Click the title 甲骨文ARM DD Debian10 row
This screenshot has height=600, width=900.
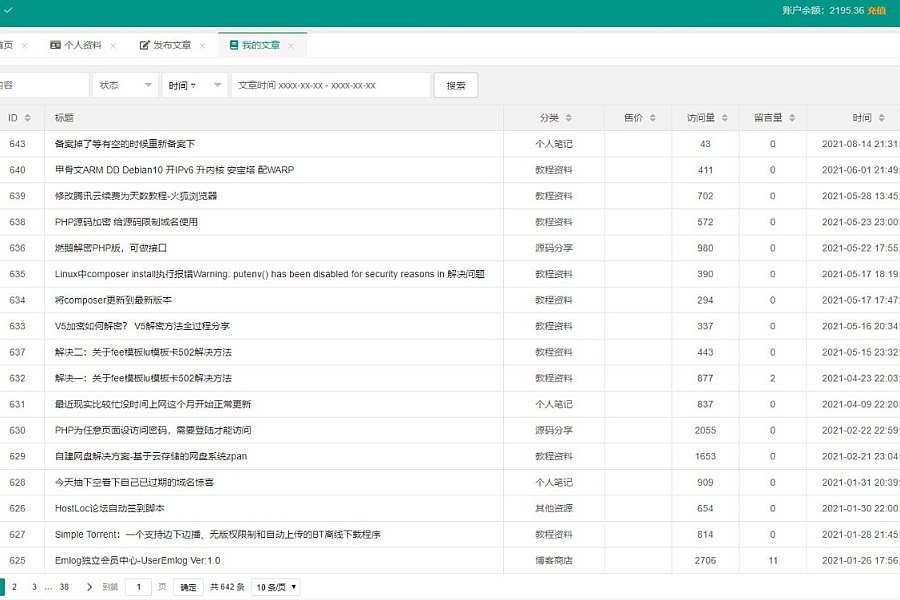coord(174,170)
